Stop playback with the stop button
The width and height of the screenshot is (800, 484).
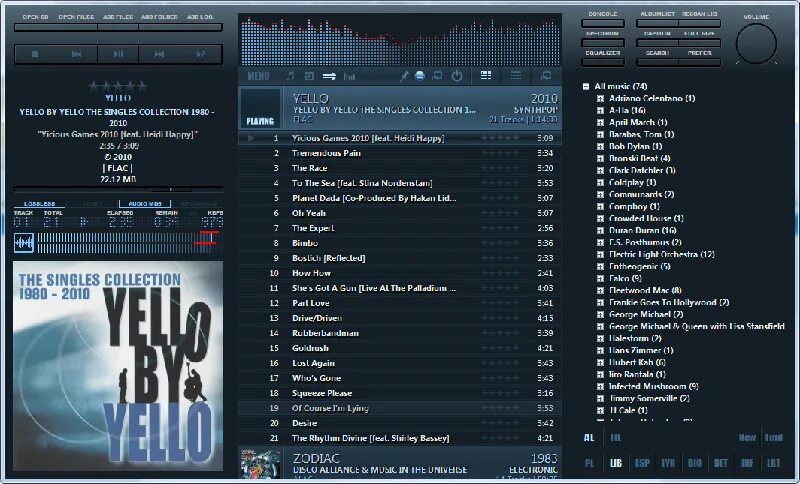[x=35, y=54]
